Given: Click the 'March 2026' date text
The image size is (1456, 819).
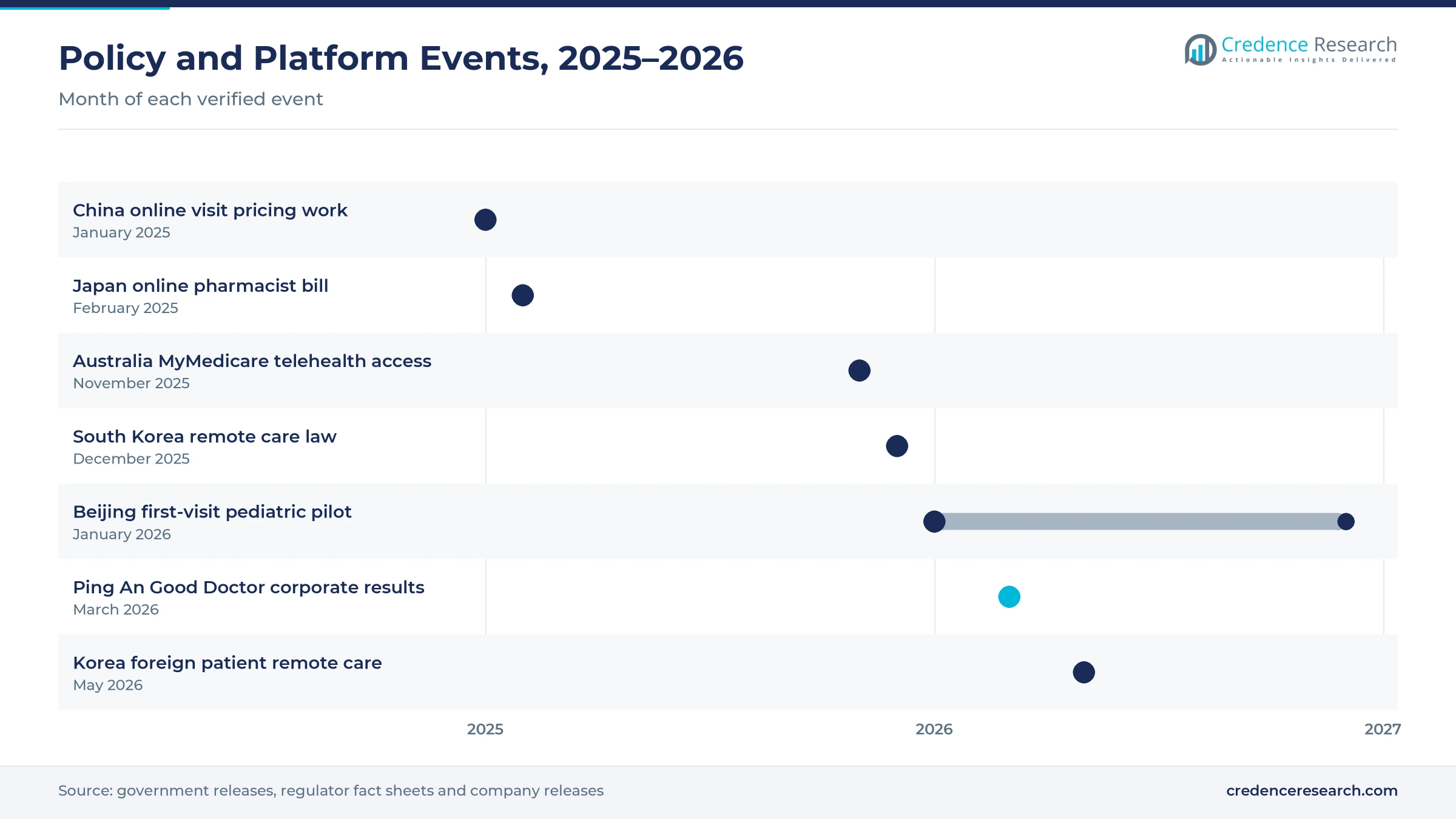Looking at the screenshot, I should click(115, 610).
